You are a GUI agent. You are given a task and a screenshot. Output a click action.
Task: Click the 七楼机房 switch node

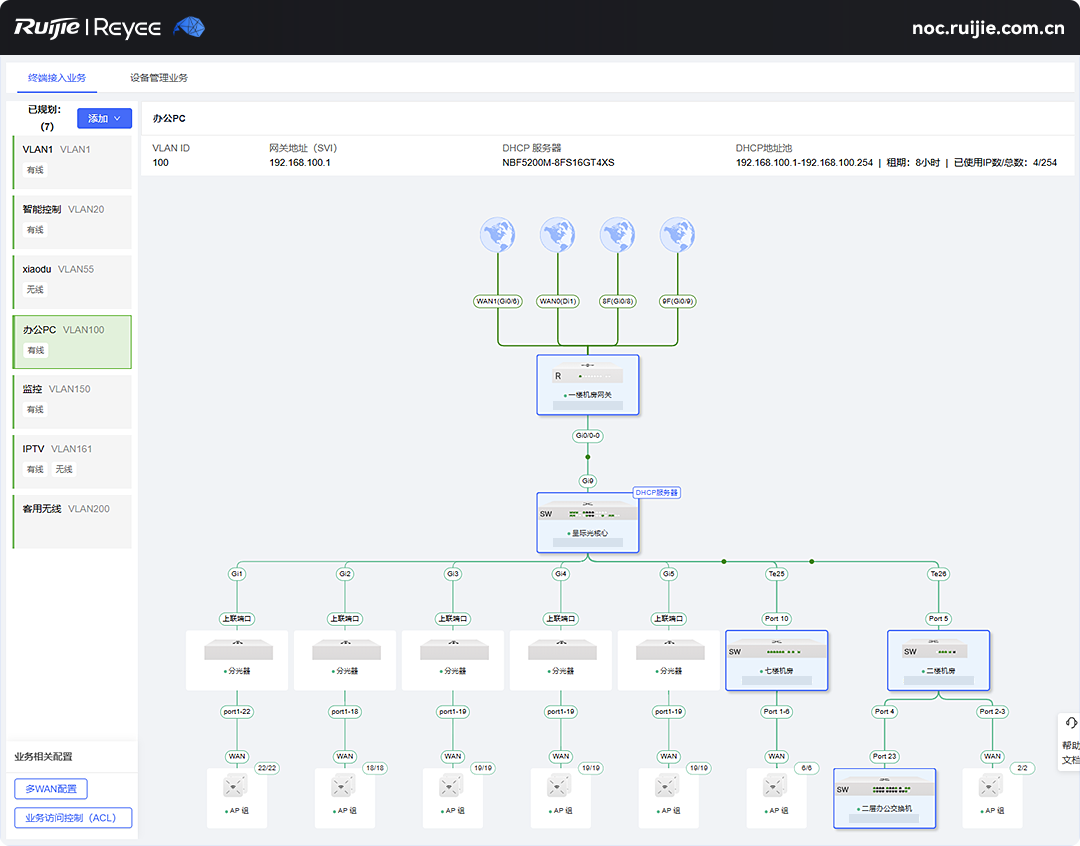pyautogui.click(x=776, y=660)
